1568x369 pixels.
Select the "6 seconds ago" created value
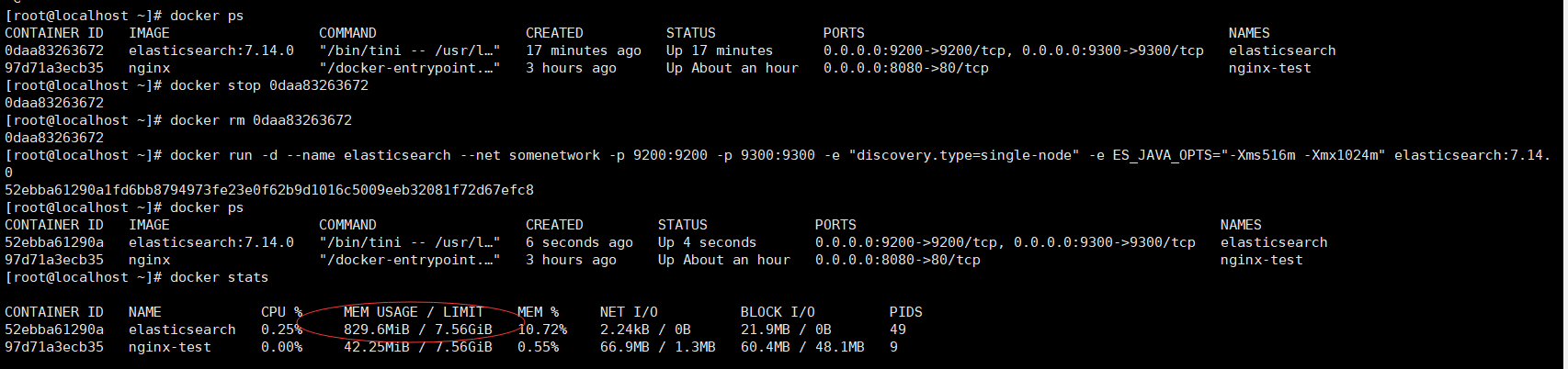[579, 242]
